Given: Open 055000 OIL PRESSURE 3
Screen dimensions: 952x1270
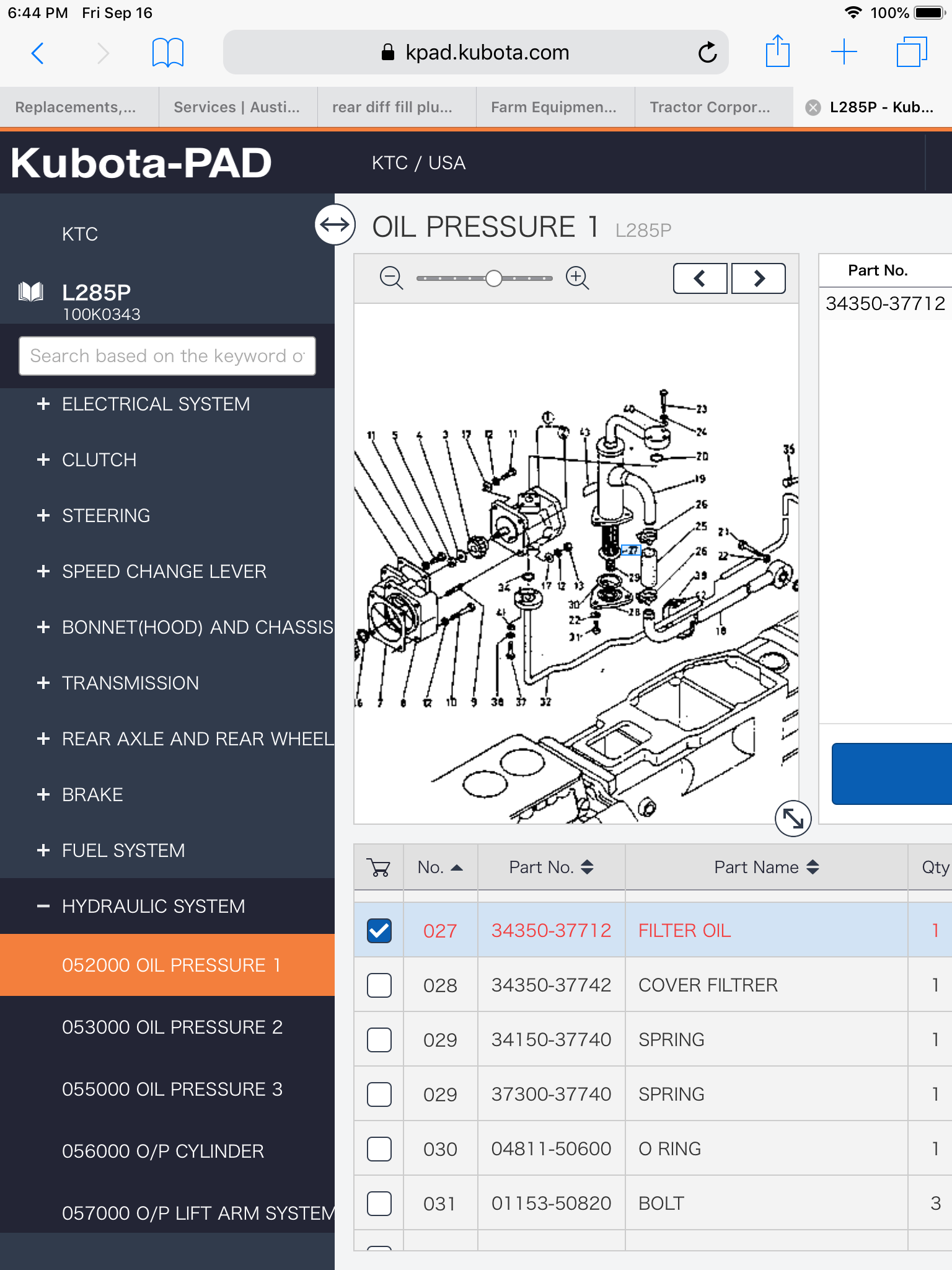Looking at the screenshot, I should click(167, 1089).
